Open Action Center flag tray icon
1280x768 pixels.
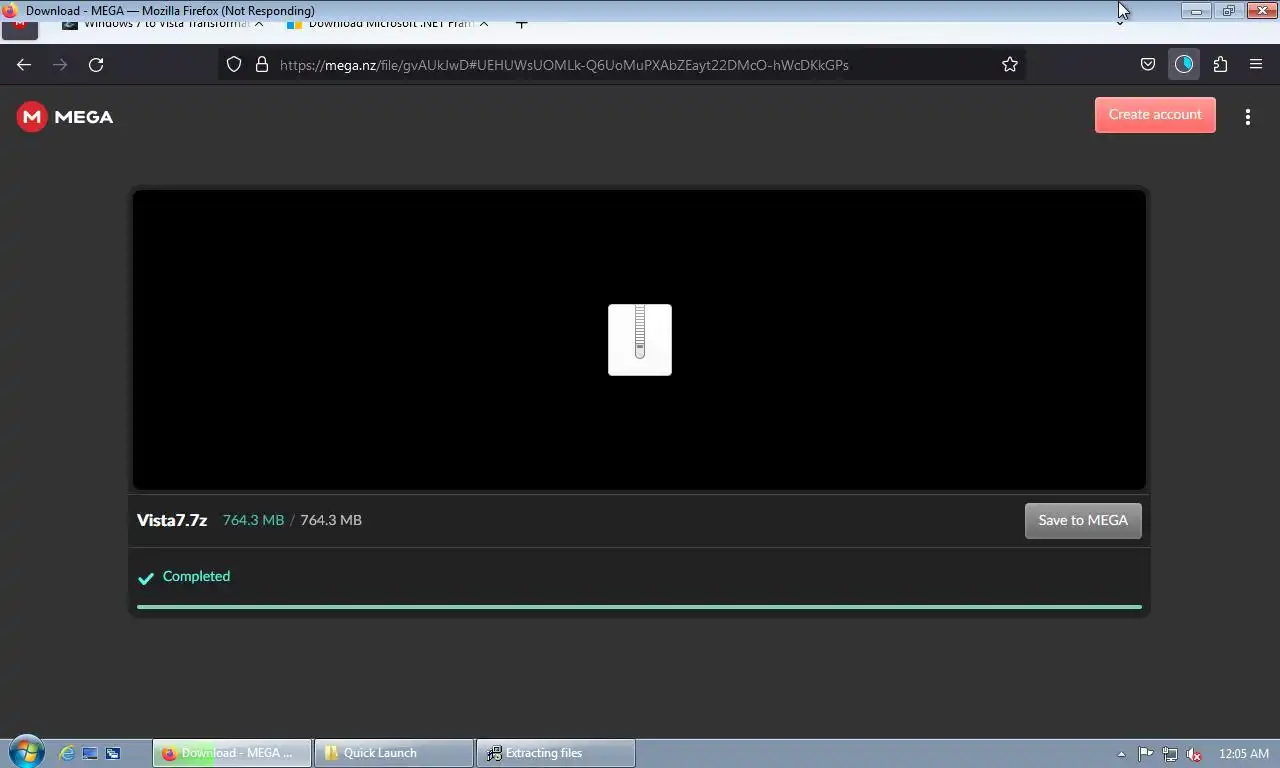pyautogui.click(x=1146, y=754)
